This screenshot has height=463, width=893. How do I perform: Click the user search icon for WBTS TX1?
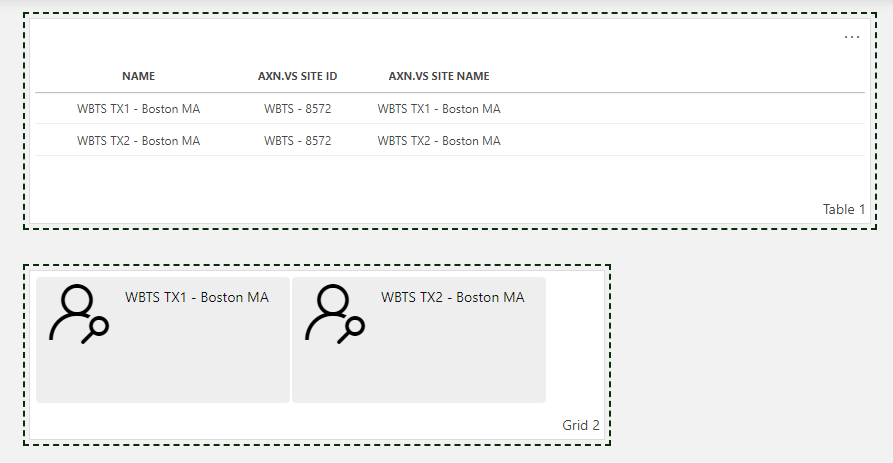pos(79,314)
